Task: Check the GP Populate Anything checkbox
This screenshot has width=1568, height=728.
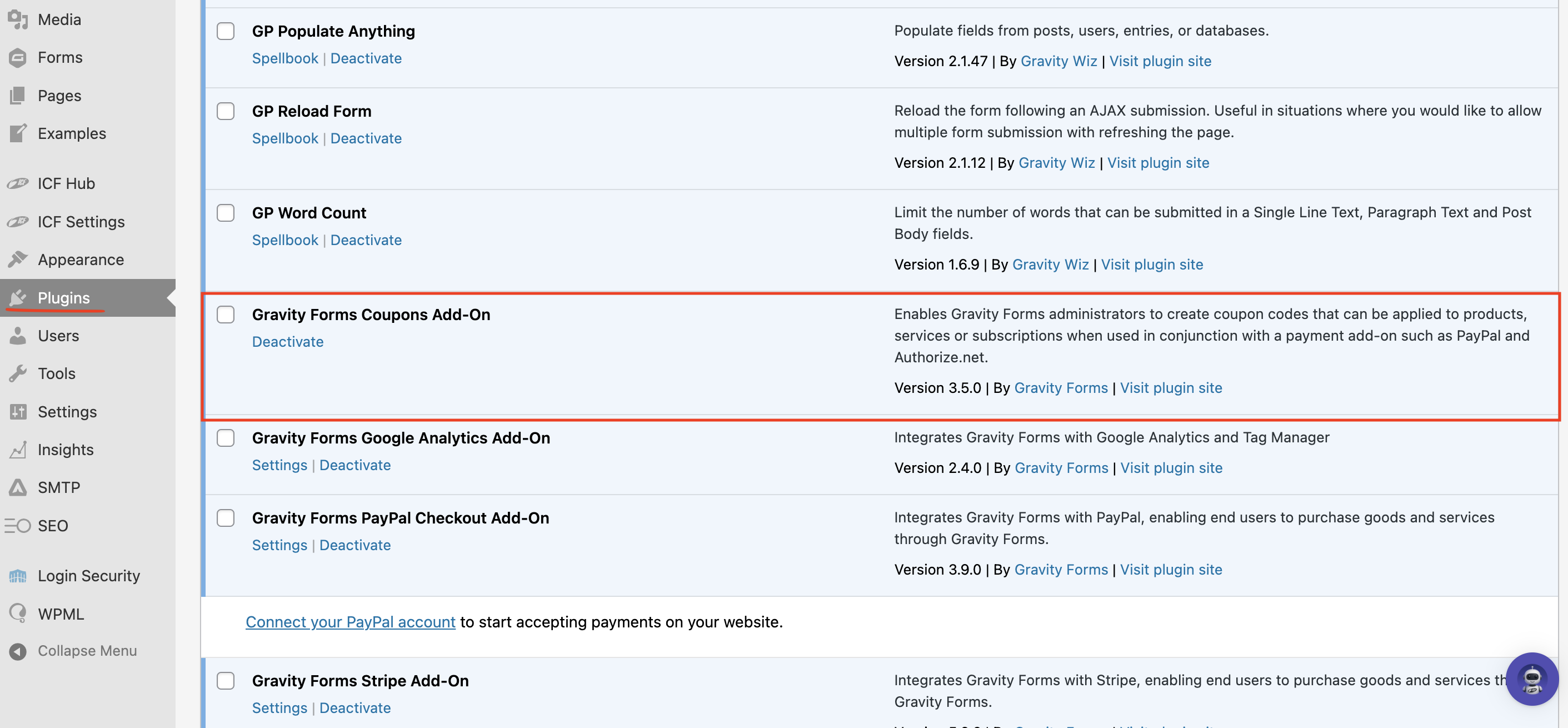Action: (226, 31)
